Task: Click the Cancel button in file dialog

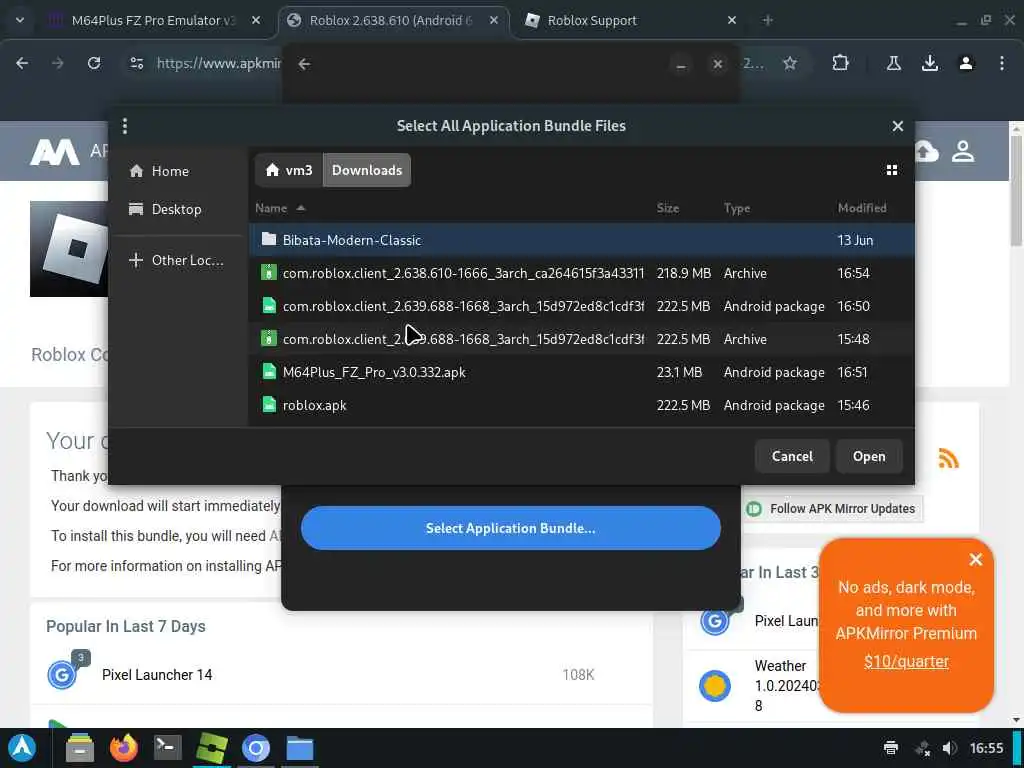Action: pos(792,456)
